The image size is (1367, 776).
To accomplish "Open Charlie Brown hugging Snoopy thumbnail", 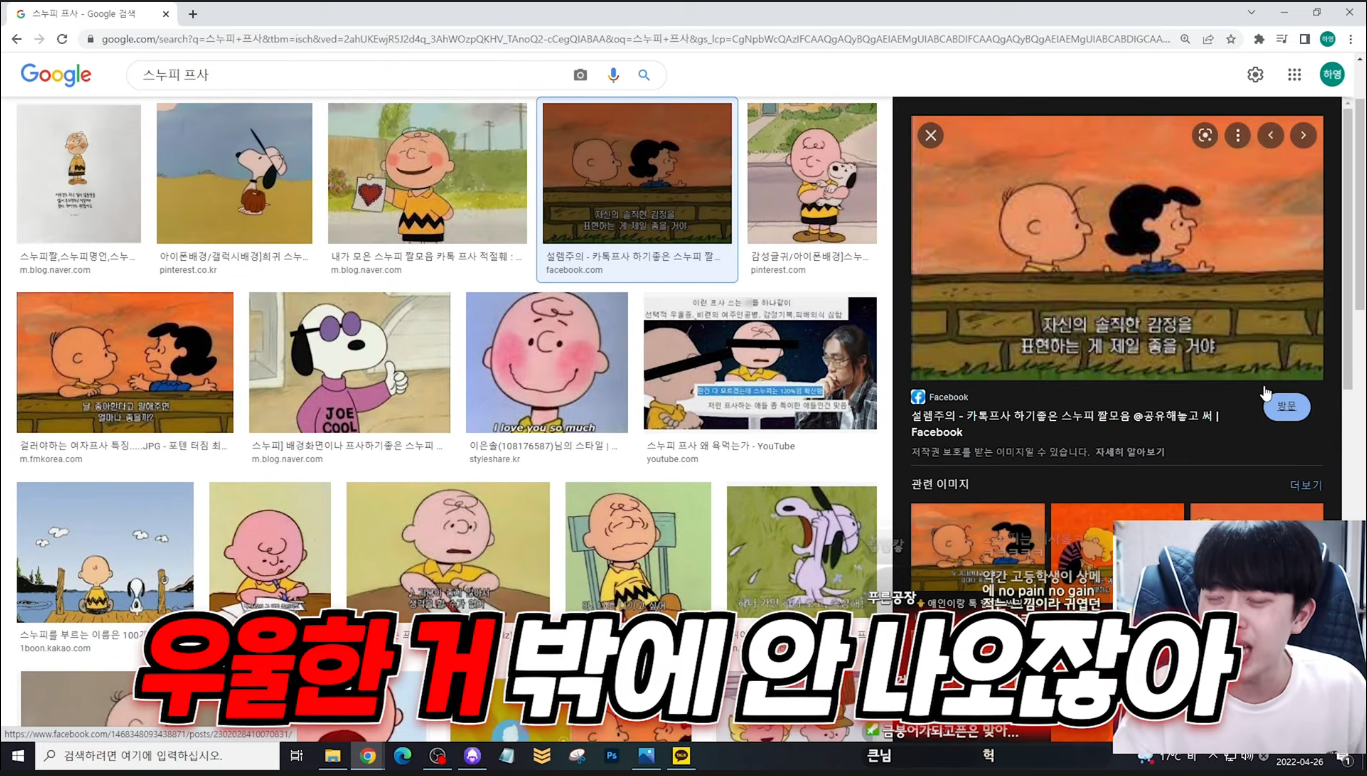I will [812, 174].
